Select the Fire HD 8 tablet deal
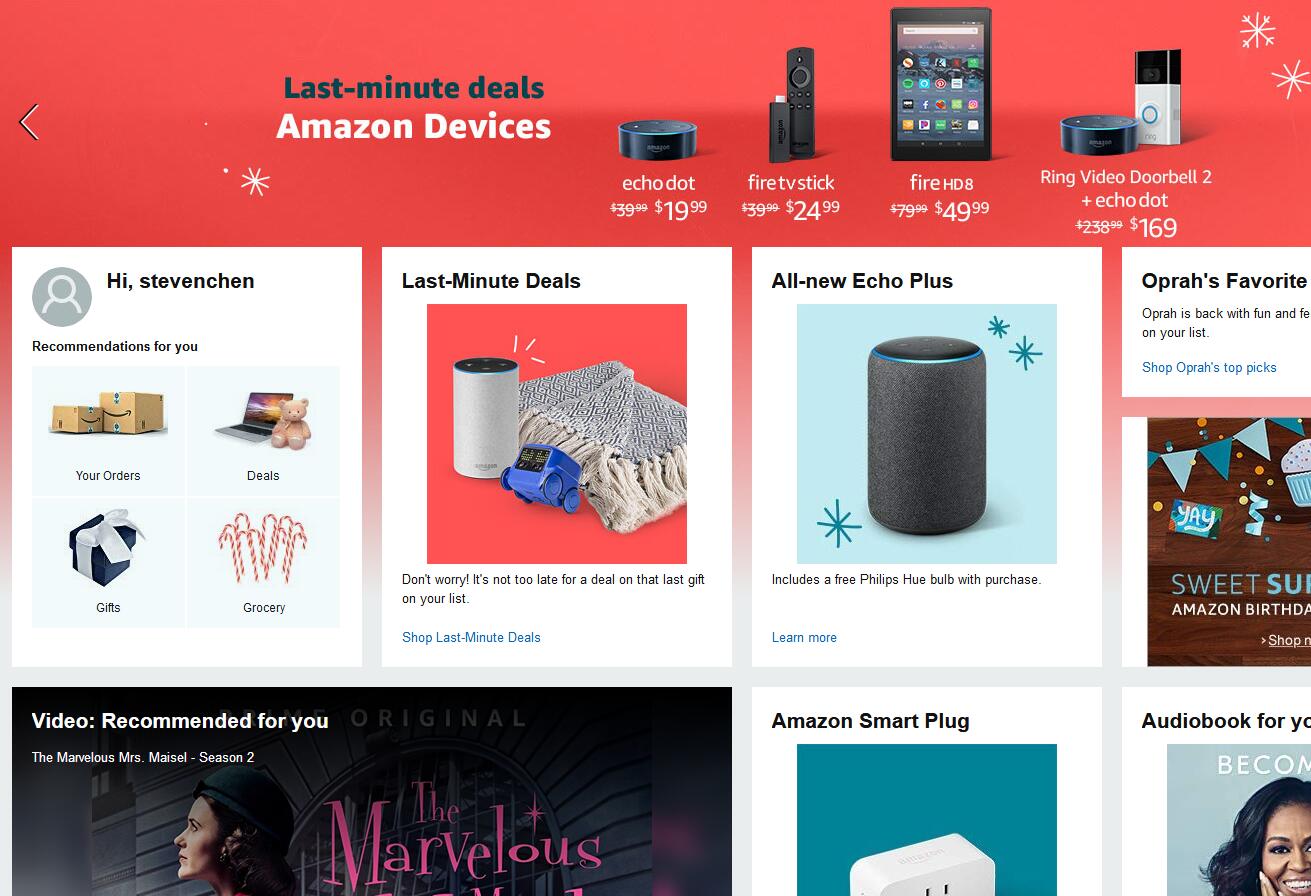Screen dimensions: 1311x896 (x=940, y=115)
